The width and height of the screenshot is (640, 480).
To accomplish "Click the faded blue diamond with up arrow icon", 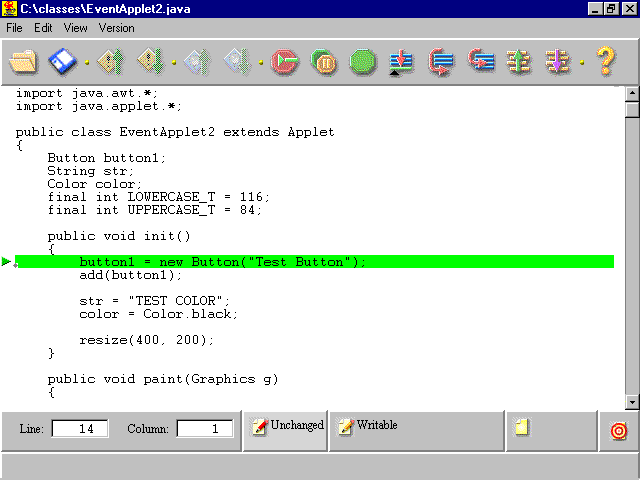I will coord(198,62).
